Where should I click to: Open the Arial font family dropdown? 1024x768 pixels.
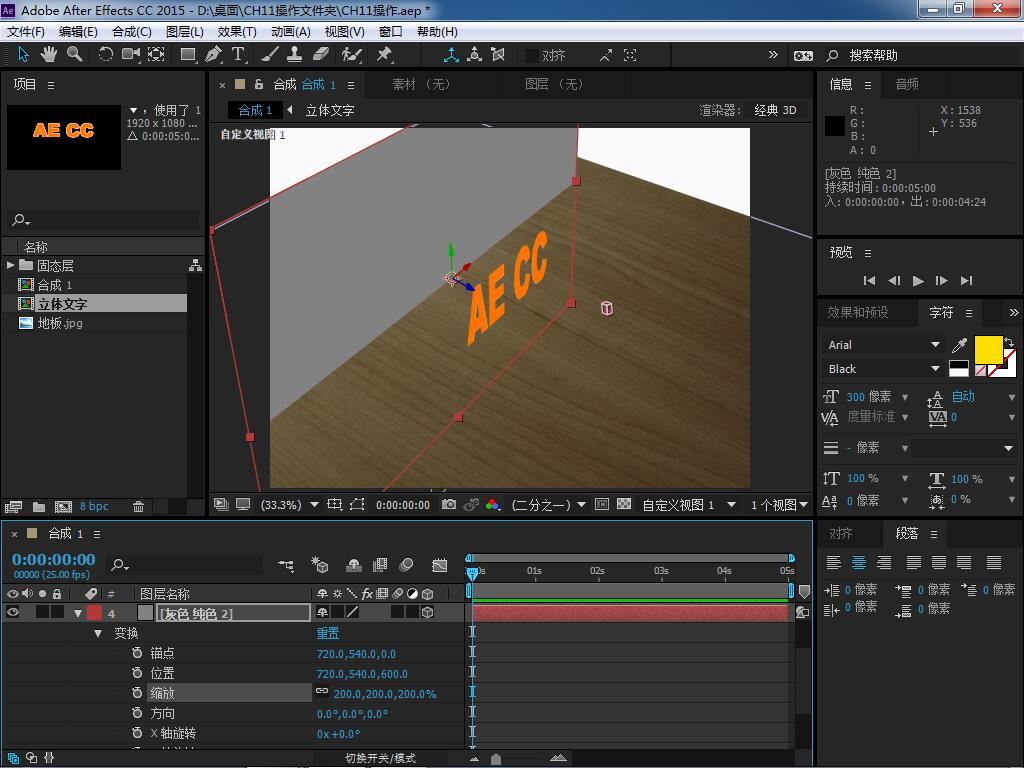point(882,345)
